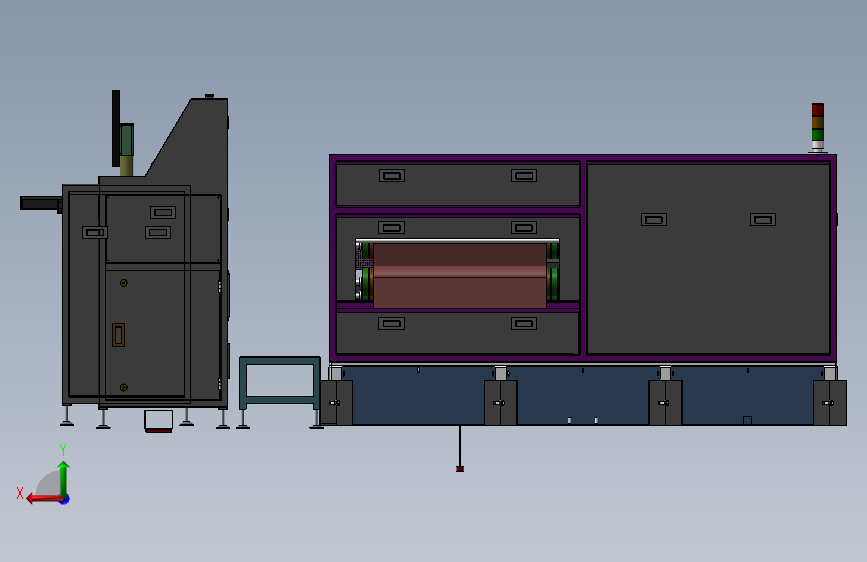This screenshot has height=562, width=867.
Task: Select the left handle of the bottom drawer panel
Action: tap(391, 323)
